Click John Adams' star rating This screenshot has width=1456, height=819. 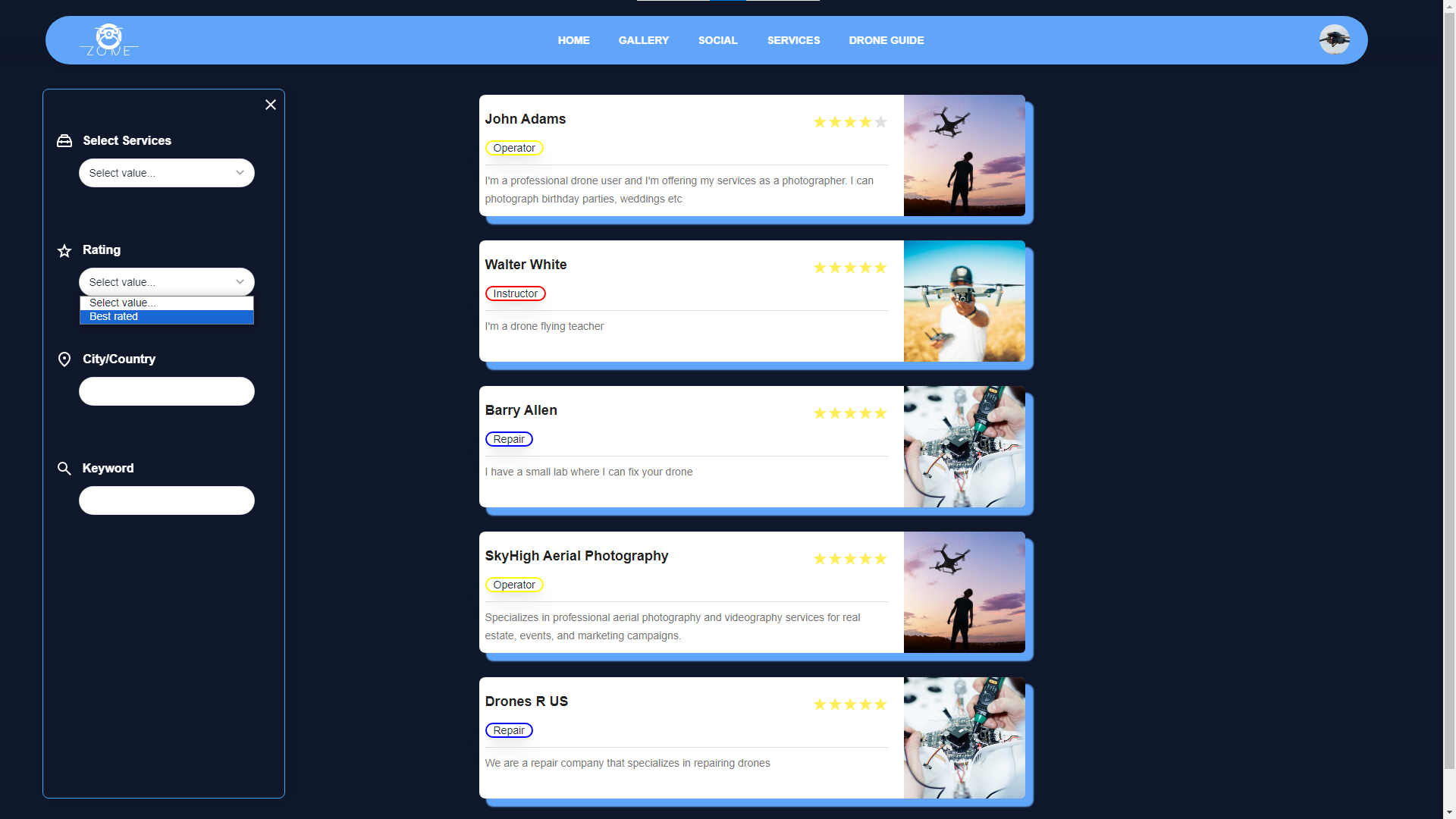849,122
